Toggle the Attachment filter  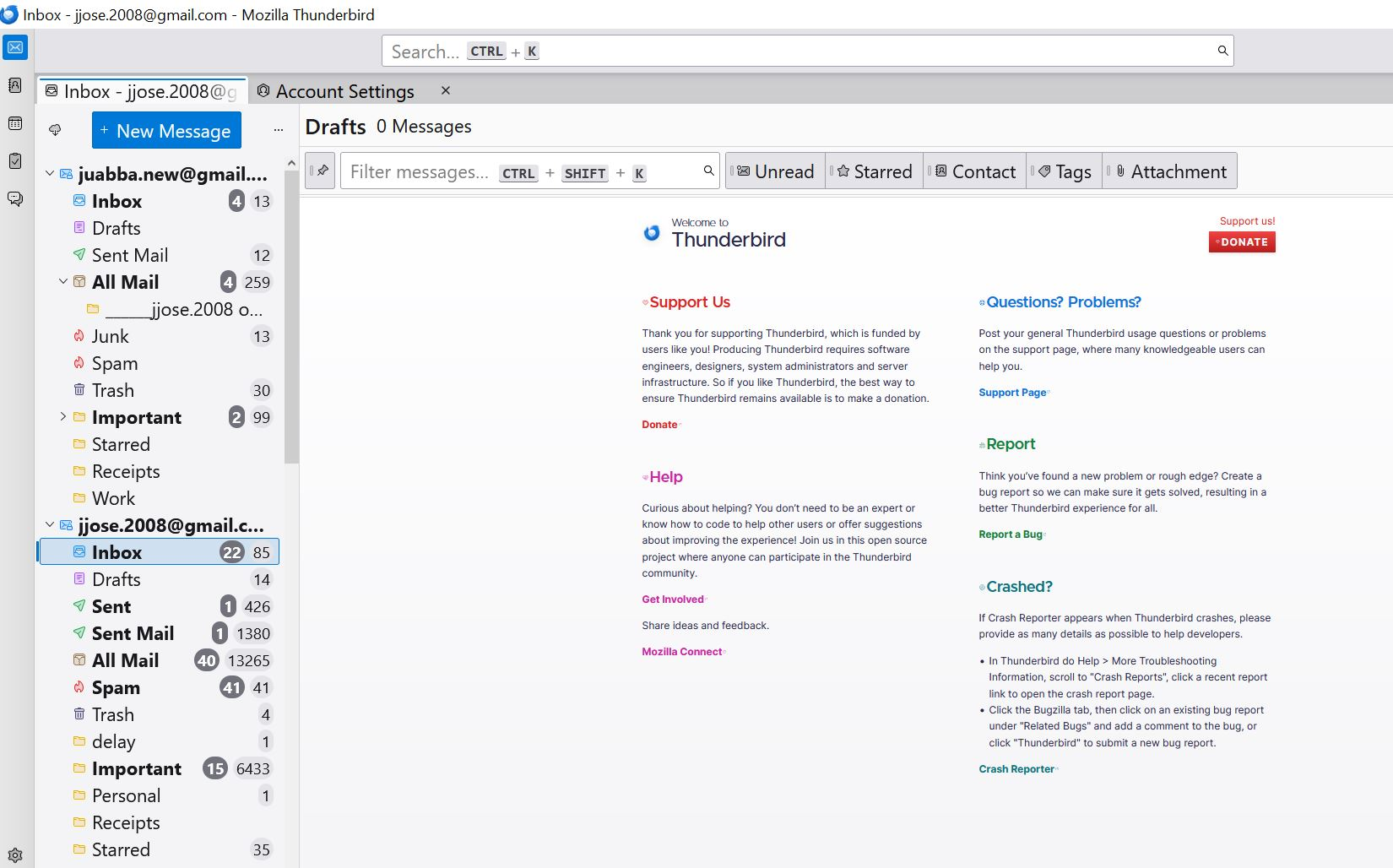pos(1169,171)
